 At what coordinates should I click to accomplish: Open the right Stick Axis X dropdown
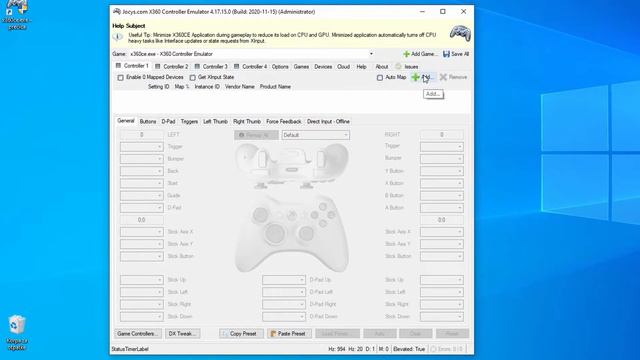point(442,232)
